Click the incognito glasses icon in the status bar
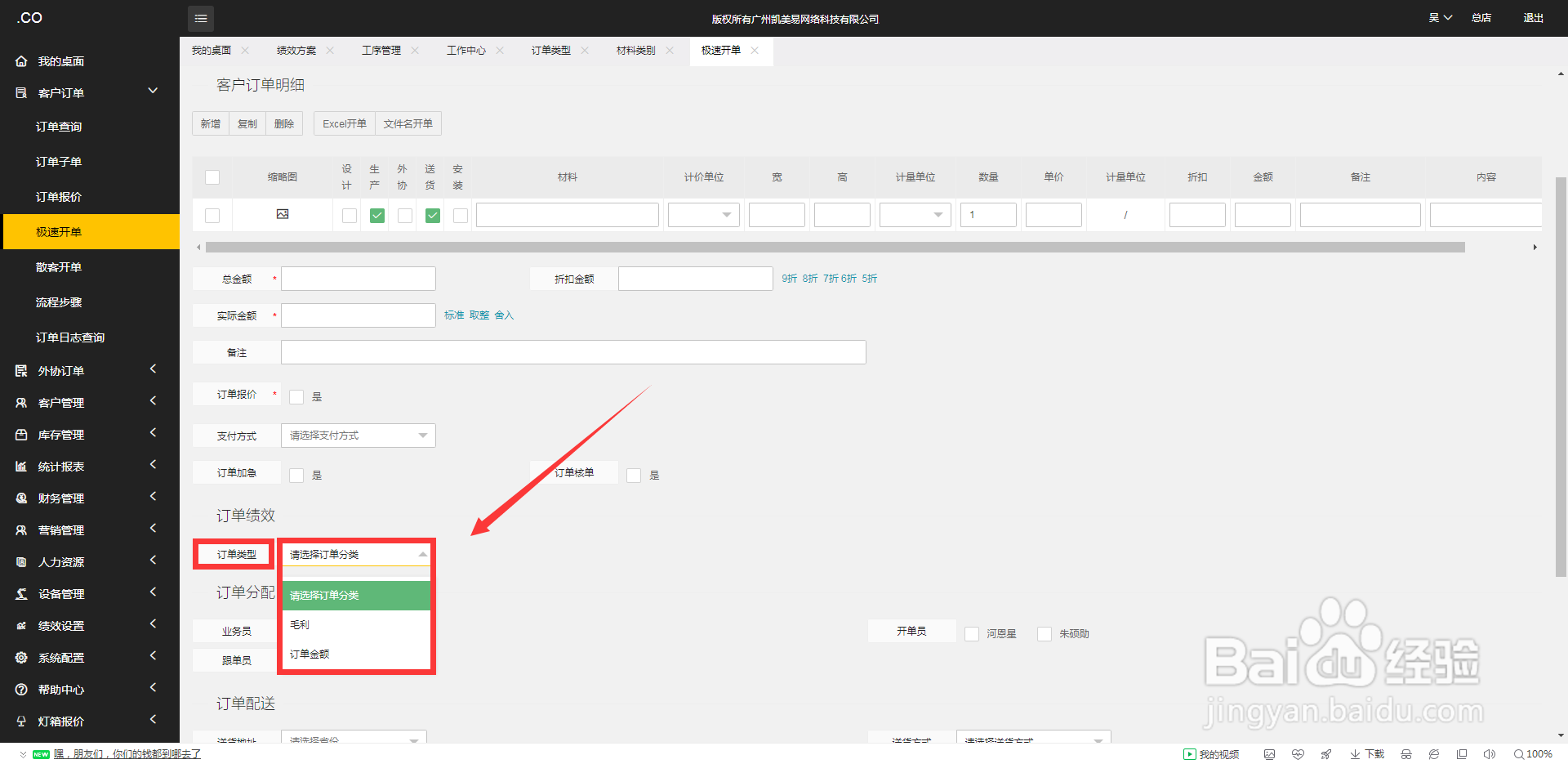The height and width of the screenshot is (764, 1568). (x=1406, y=754)
